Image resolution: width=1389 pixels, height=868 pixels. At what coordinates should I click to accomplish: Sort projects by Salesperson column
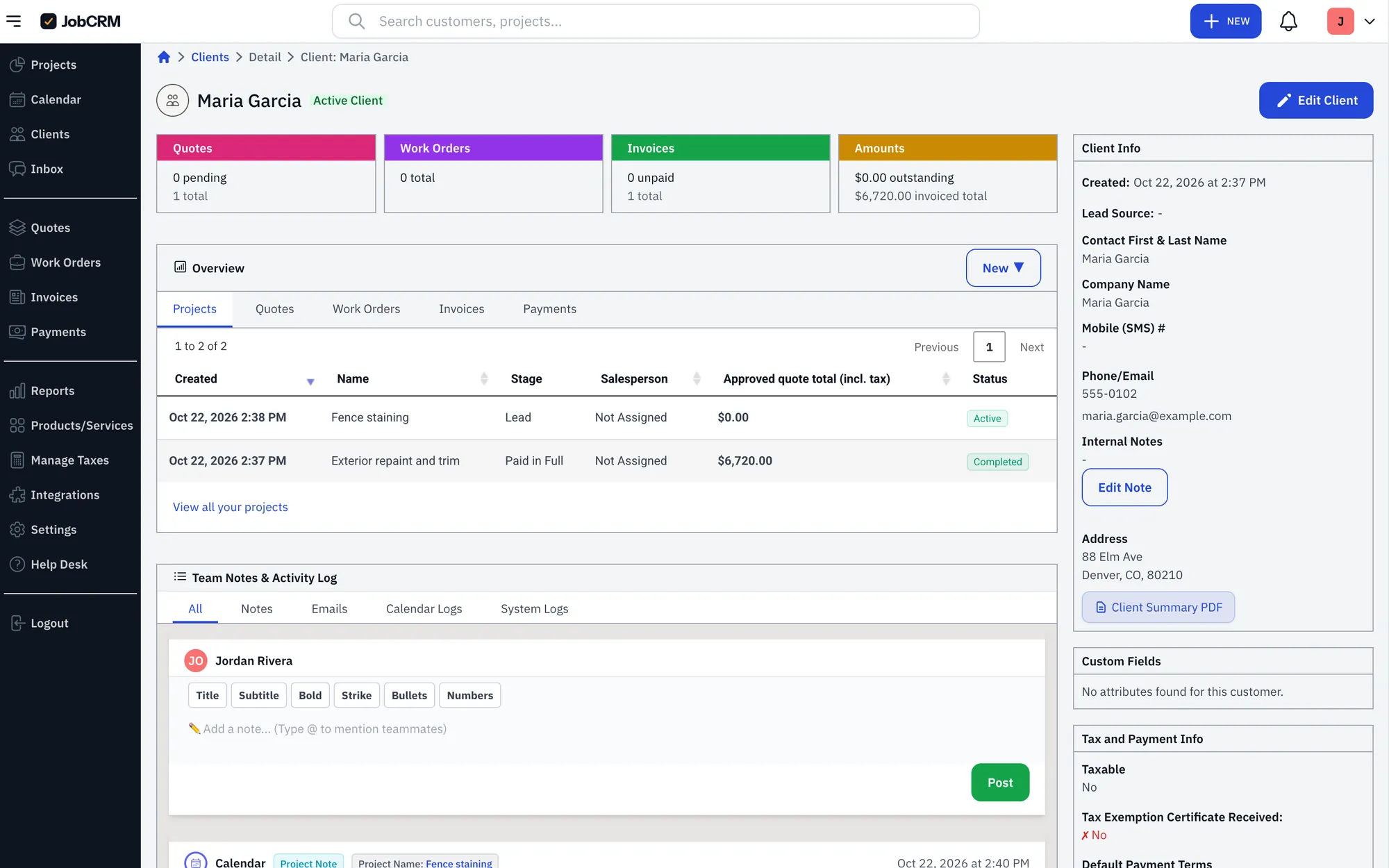(x=650, y=379)
